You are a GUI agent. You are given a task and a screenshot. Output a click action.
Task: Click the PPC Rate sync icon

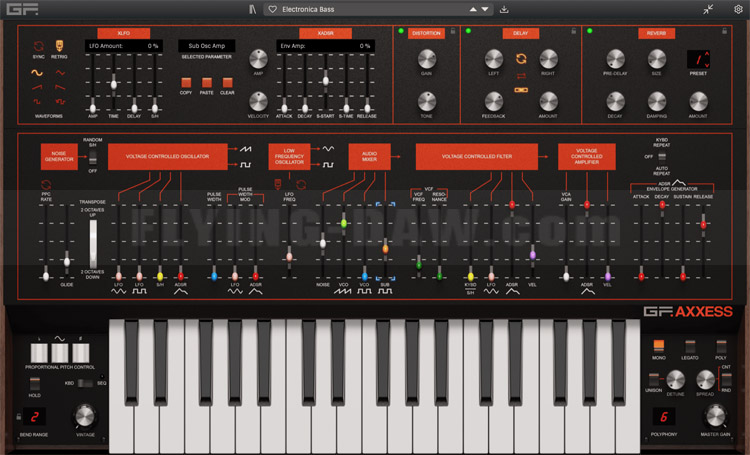pos(46,185)
